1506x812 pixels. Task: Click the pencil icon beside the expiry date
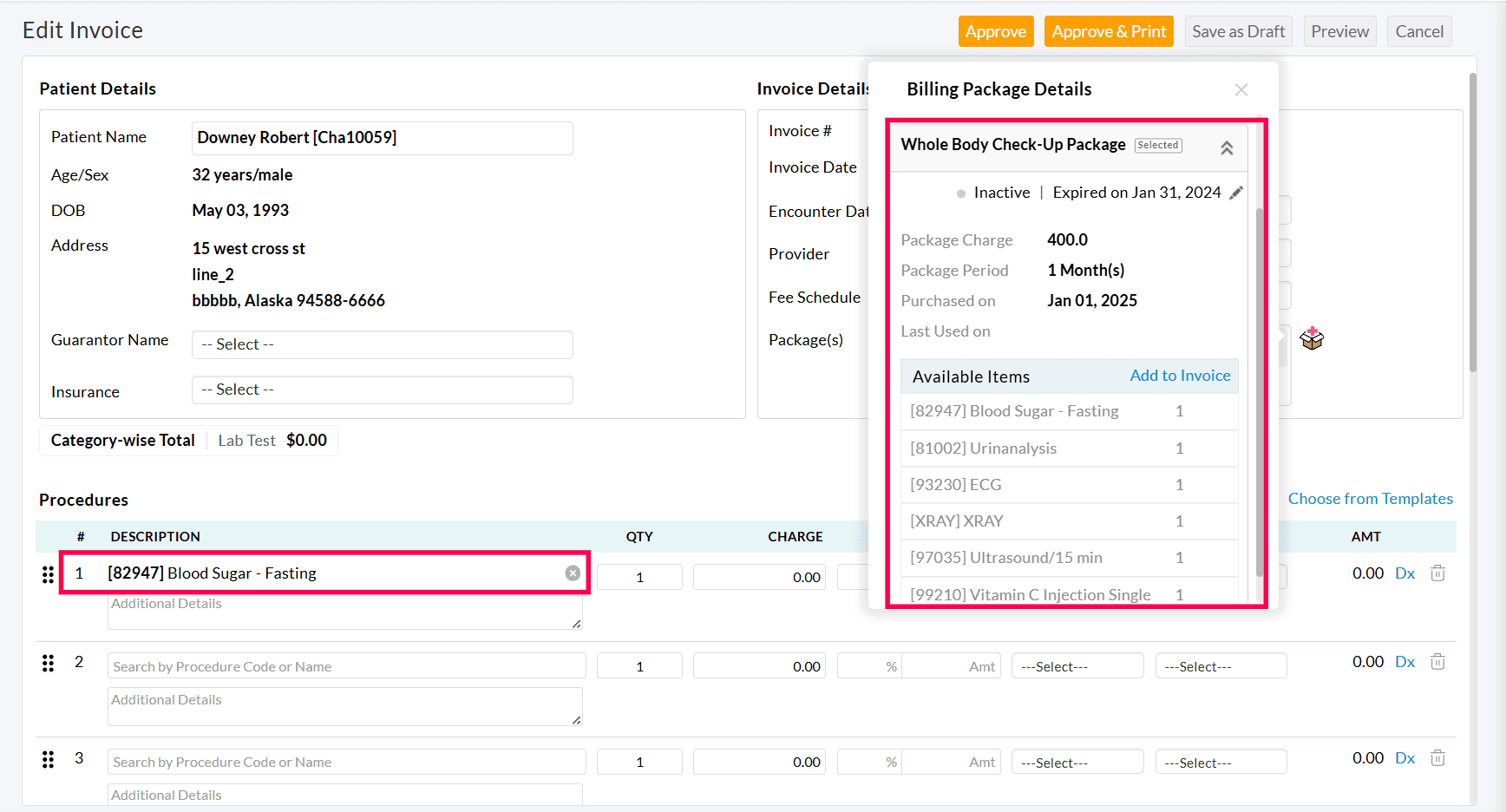[1236, 193]
